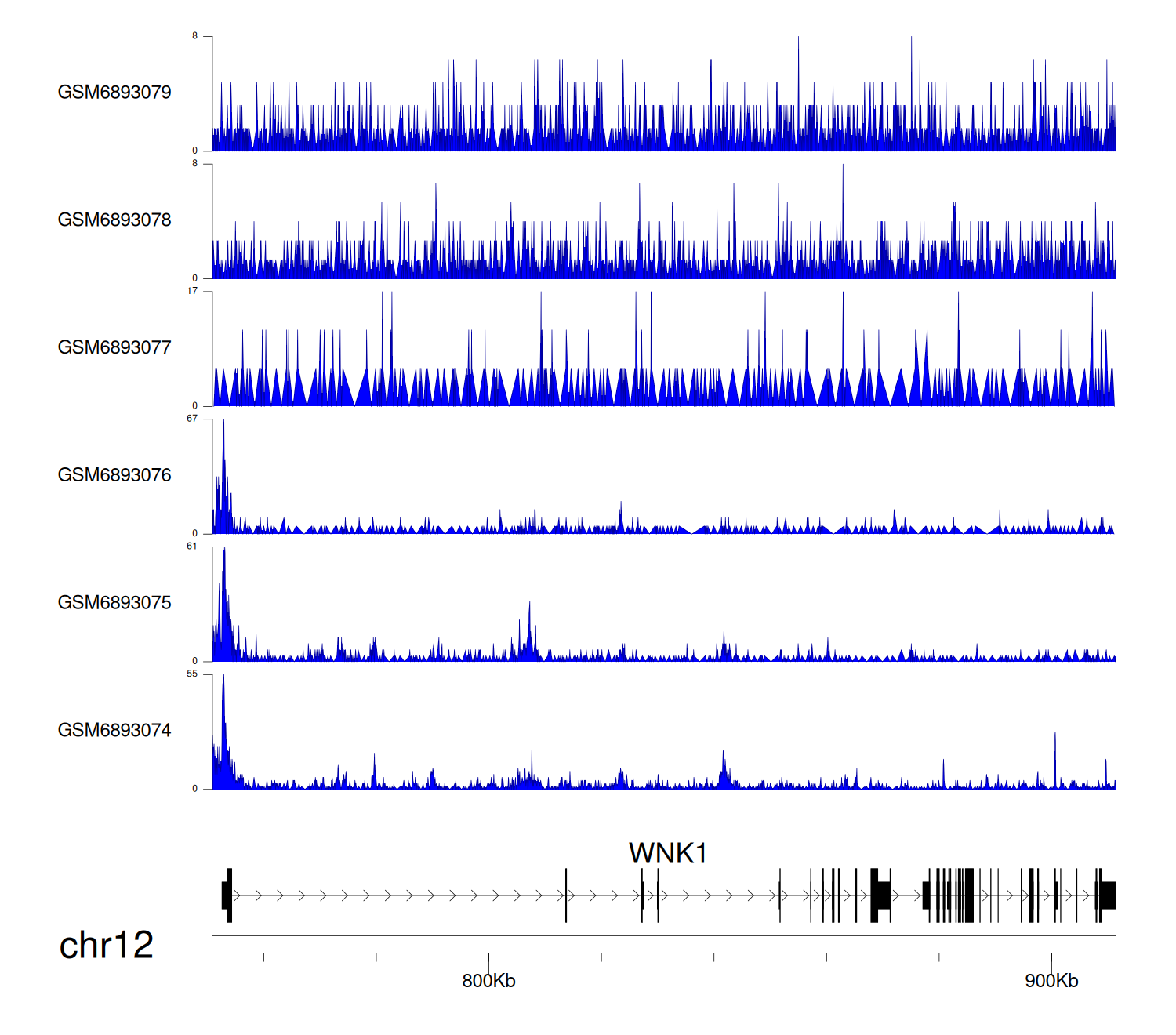Click the GSM6893079 track label
The height and width of the screenshot is (1035, 1176).
point(114,93)
